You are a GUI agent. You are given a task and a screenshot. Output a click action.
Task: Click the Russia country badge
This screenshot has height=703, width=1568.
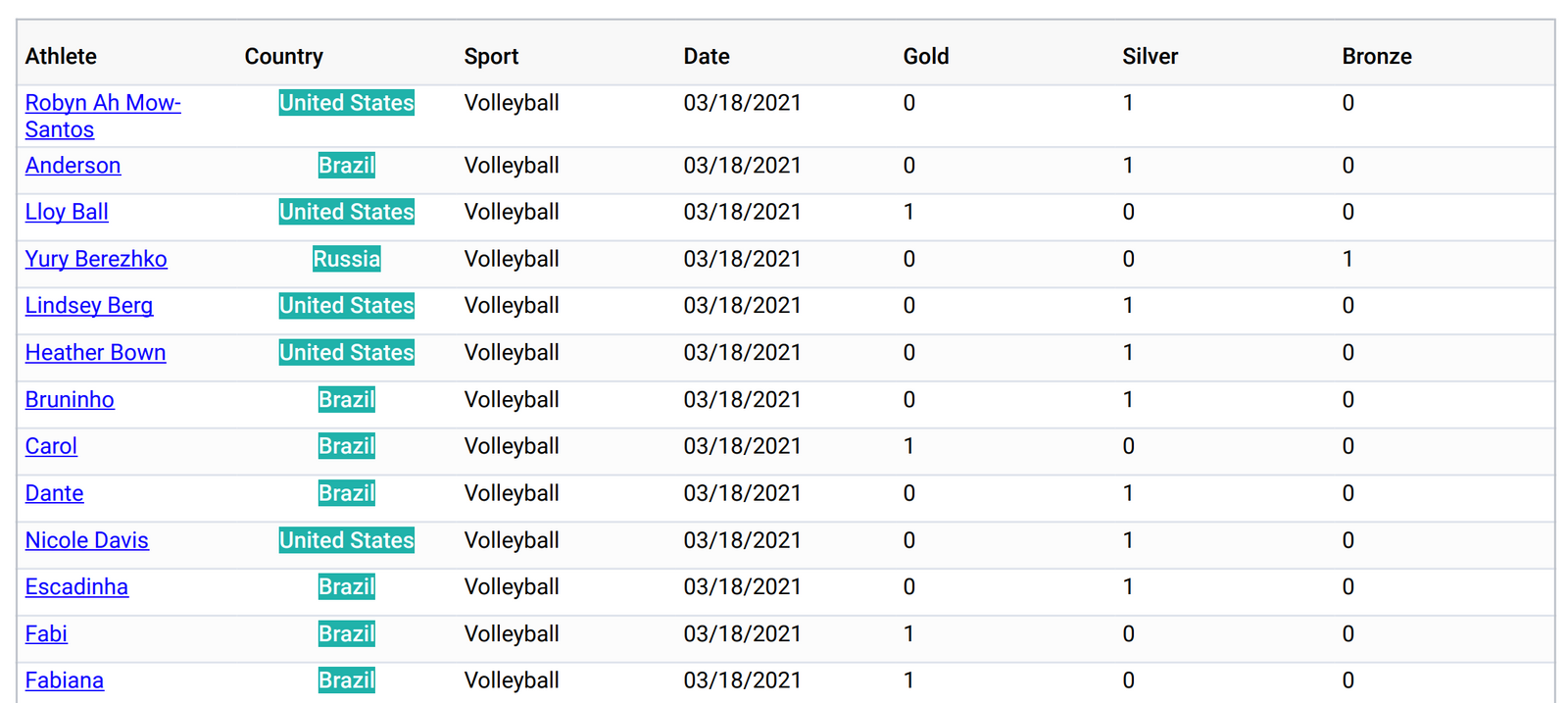click(x=346, y=260)
